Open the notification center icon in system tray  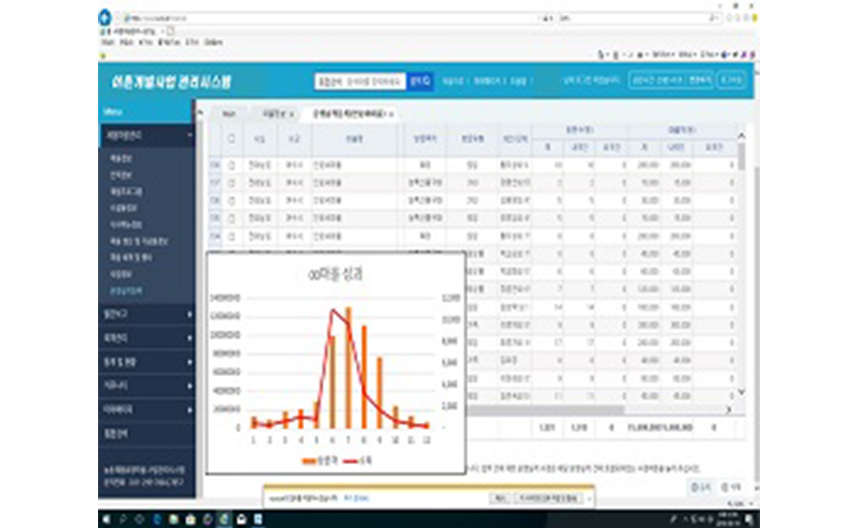pos(749,519)
